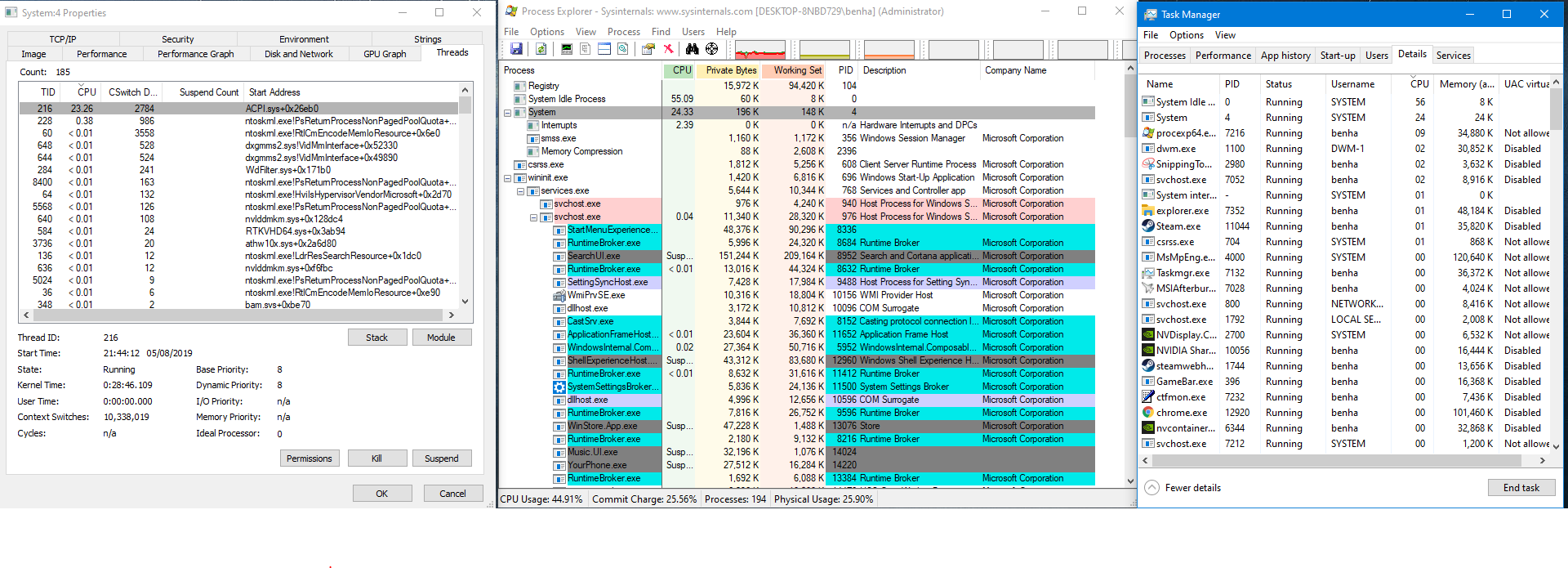The width and height of the screenshot is (1568, 568).
Task: Click the explorer.exe folder icon in Task Manager
Action: pos(1148,211)
